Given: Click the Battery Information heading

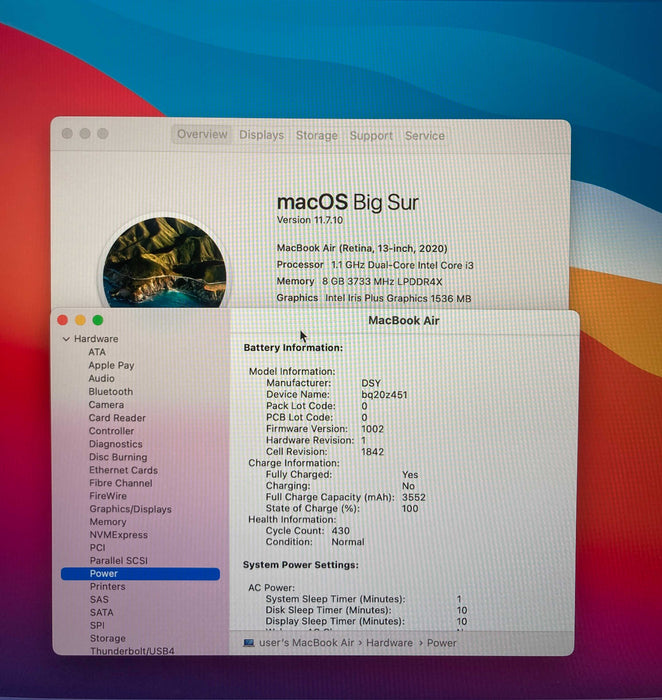Looking at the screenshot, I should tap(293, 348).
